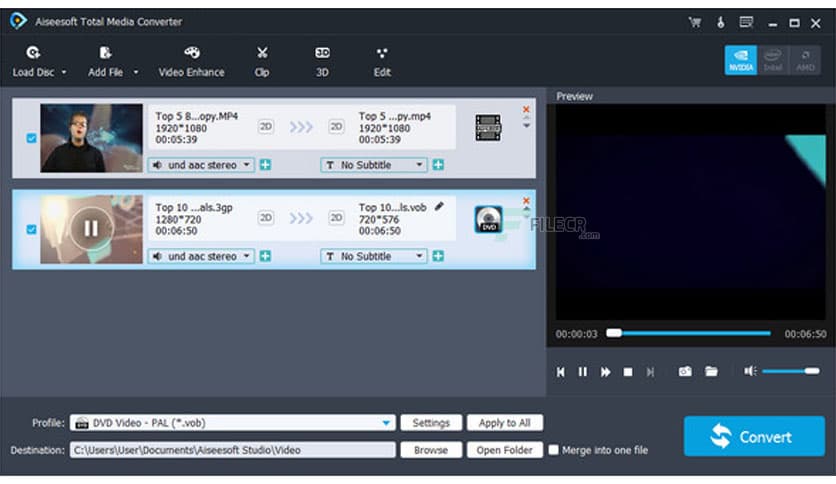Browse for destination folder
The height and width of the screenshot is (484, 836).
431,450
